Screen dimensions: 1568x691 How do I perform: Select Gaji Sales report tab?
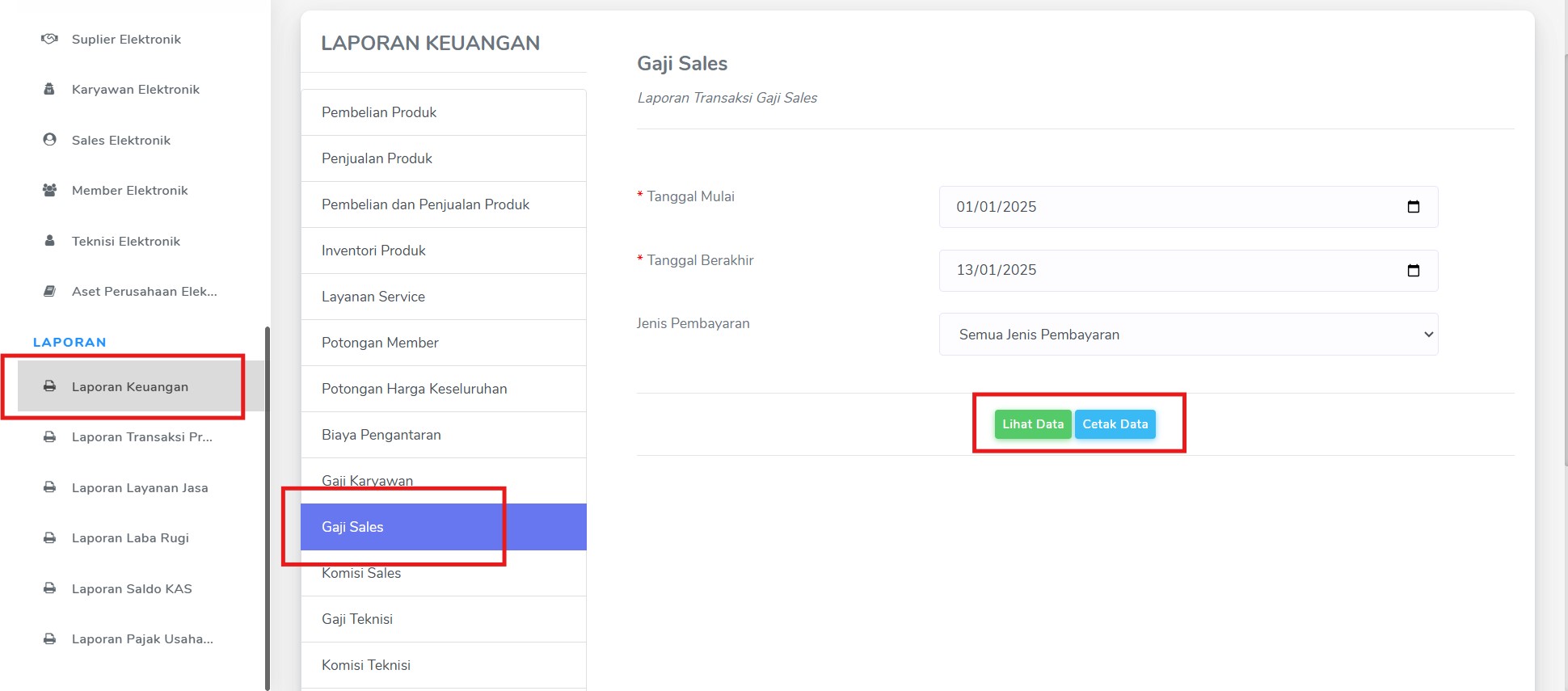443,527
